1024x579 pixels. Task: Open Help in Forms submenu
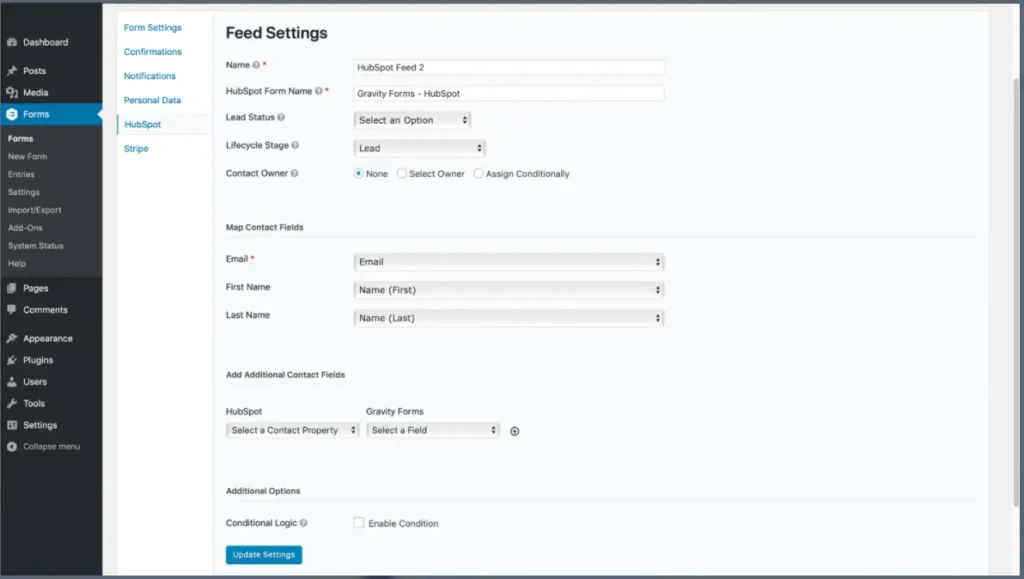click(17, 264)
